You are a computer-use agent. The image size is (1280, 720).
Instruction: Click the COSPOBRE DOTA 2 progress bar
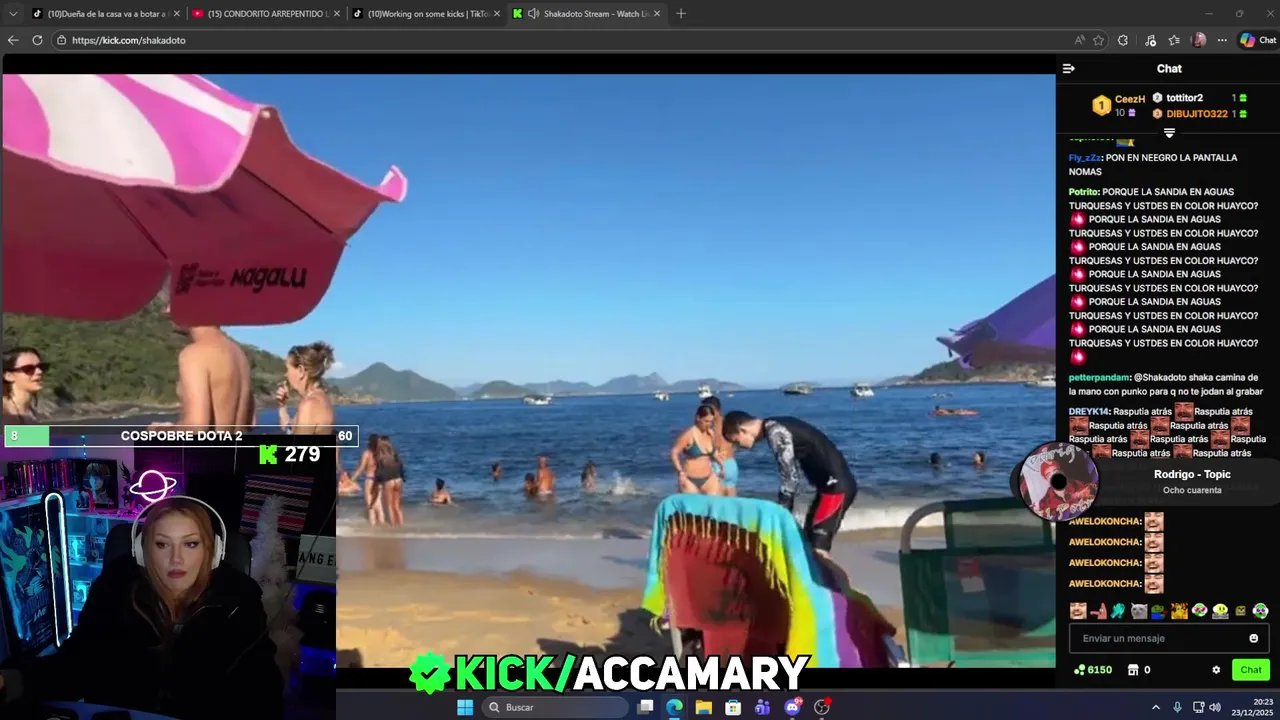(181, 436)
